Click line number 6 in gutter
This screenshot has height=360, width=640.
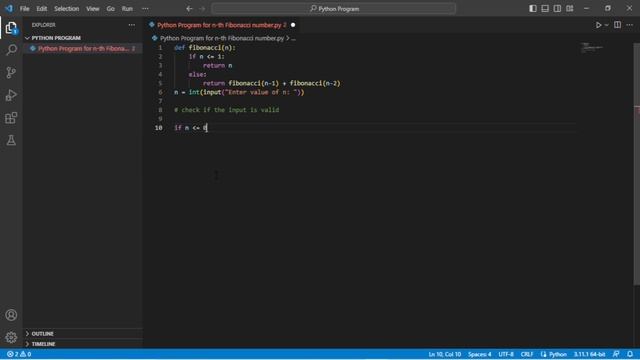coord(160,92)
